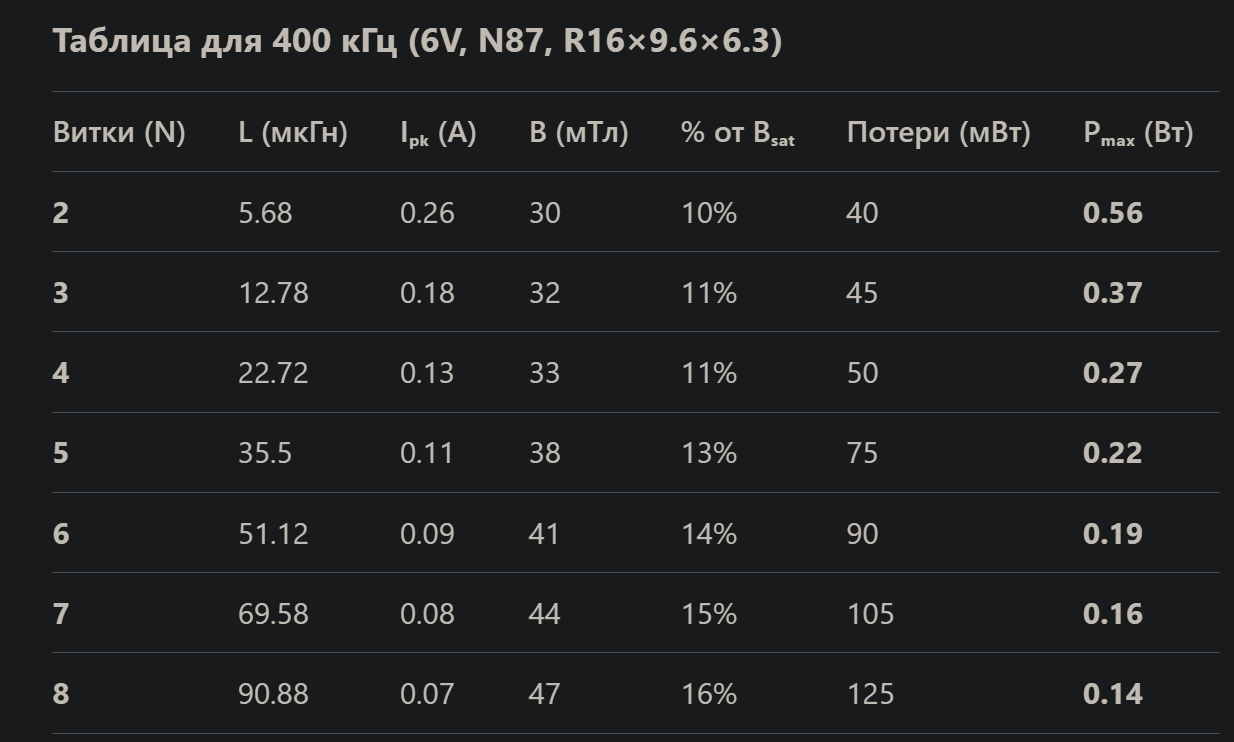Click the table title for 400 кГц

tap(417, 42)
